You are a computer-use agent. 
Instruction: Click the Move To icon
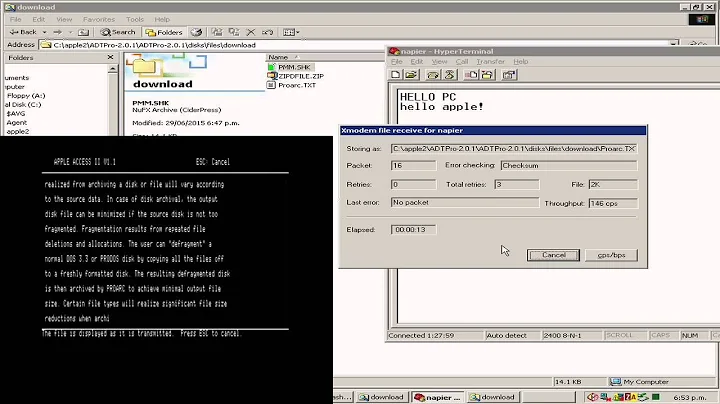click(x=217, y=32)
